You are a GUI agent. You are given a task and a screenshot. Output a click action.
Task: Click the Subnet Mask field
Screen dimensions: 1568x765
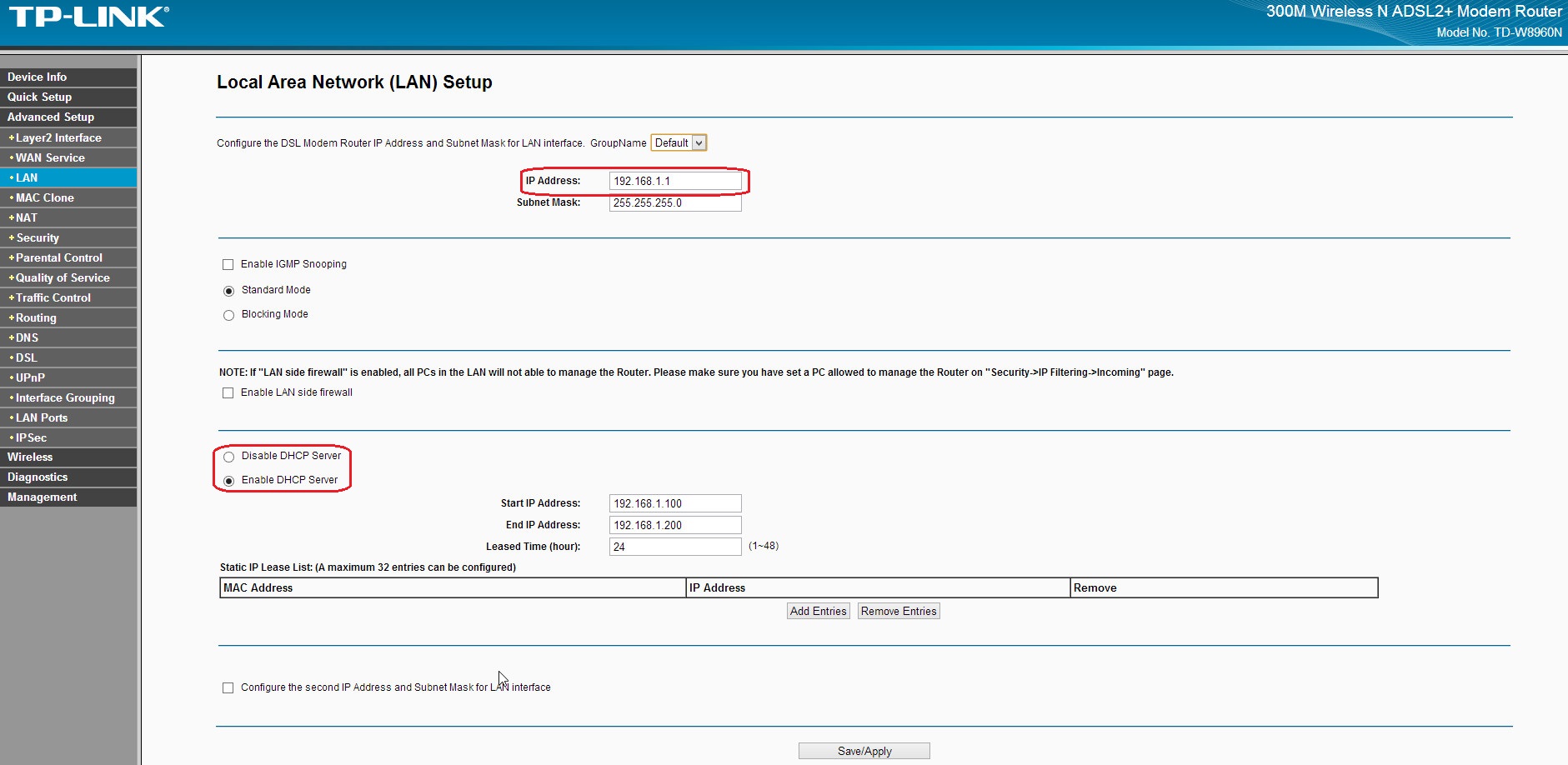point(675,202)
